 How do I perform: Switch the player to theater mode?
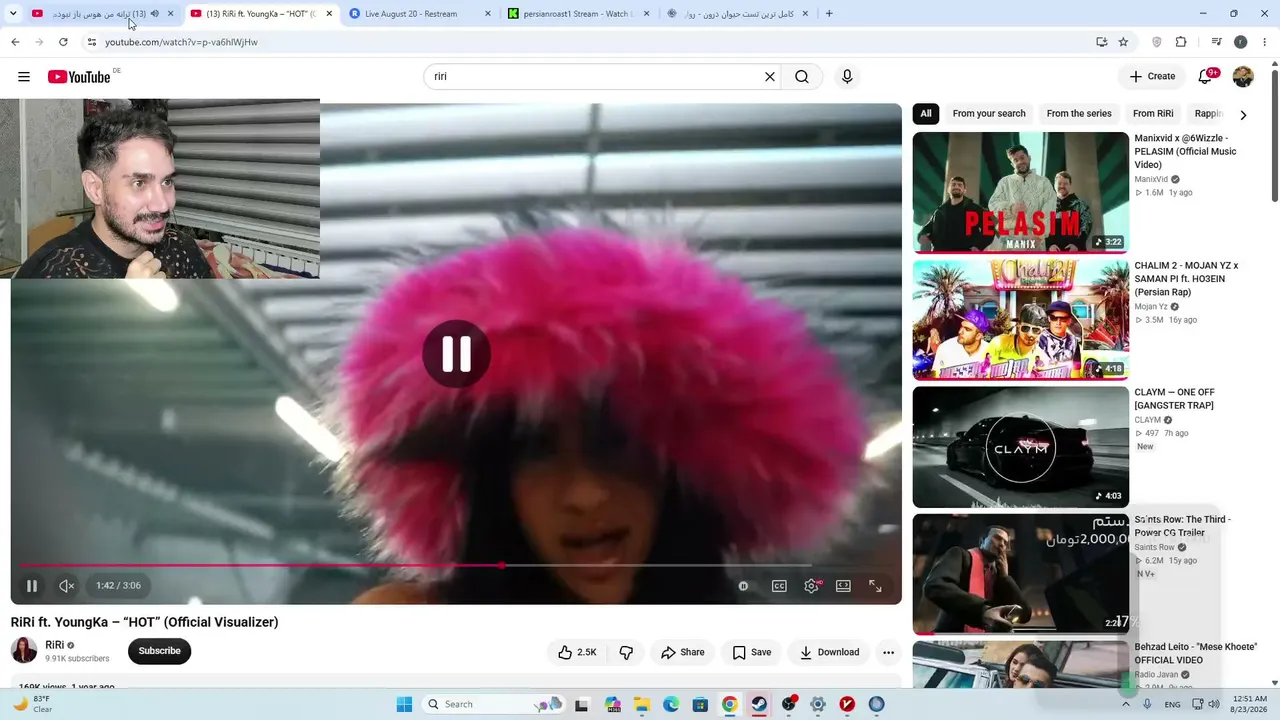pos(843,586)
